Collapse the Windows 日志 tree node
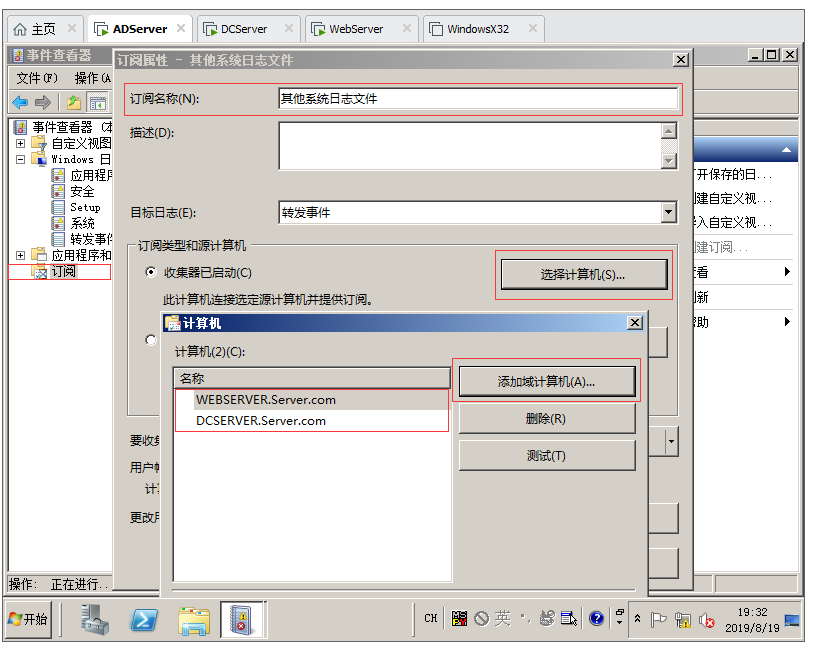The width and height of the screenshot is (813, 651). (20, 159)
